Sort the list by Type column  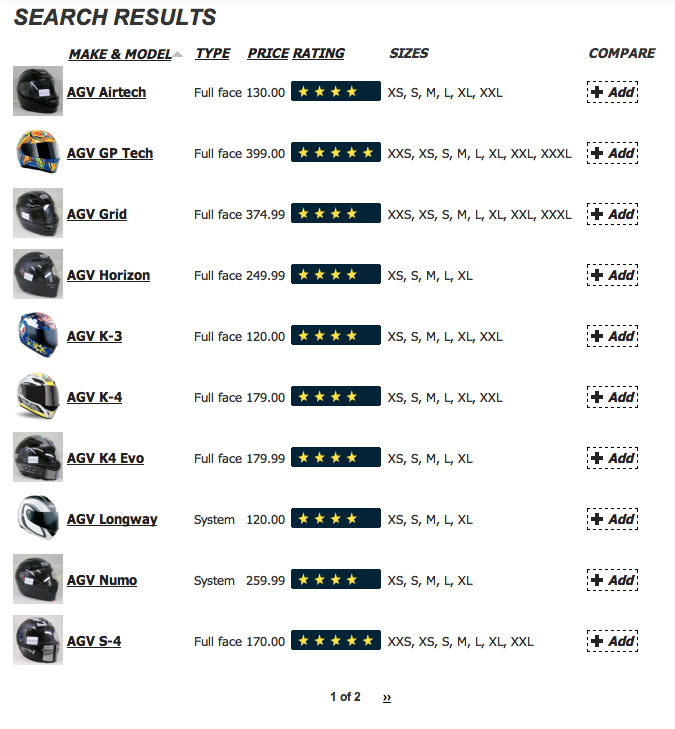click(212, 53)
